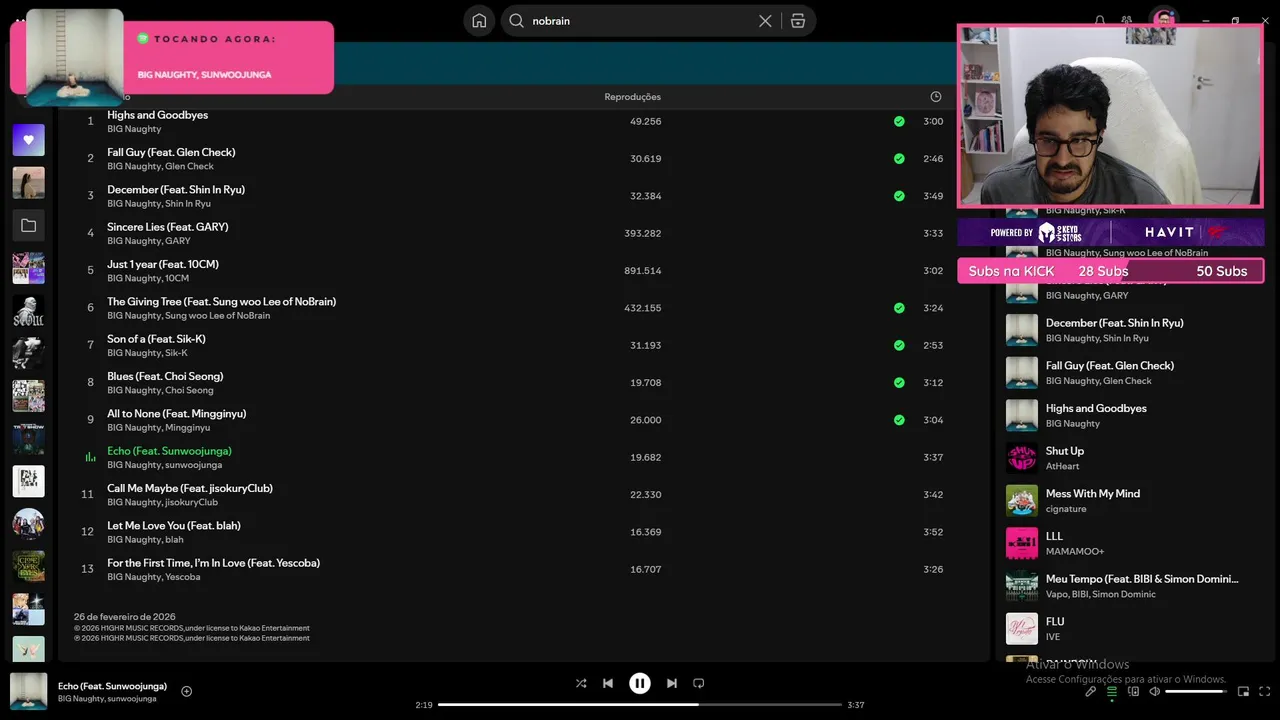Image resolution: width=1280 pixels, height=720 pixels.
Task: Toggle saved checkmark for Highs and Goodbyes
Action: pos(899,121)
